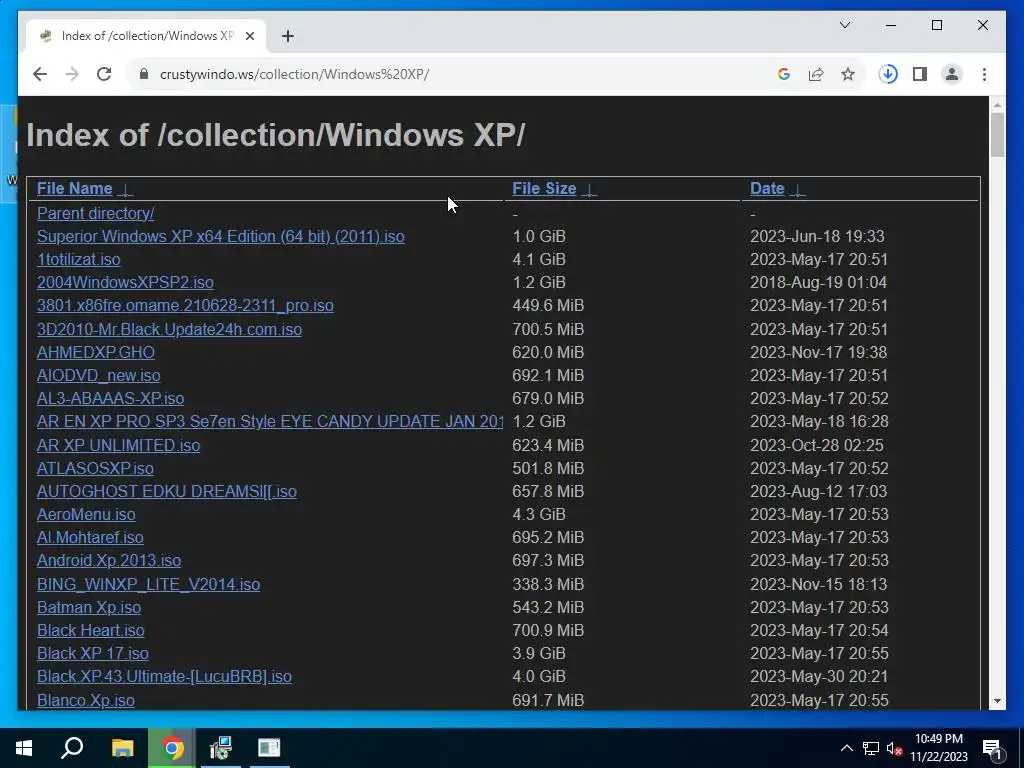1024x768 pixels.
Task: Click the Chrome taskbar icon
Action: [172, 748]
